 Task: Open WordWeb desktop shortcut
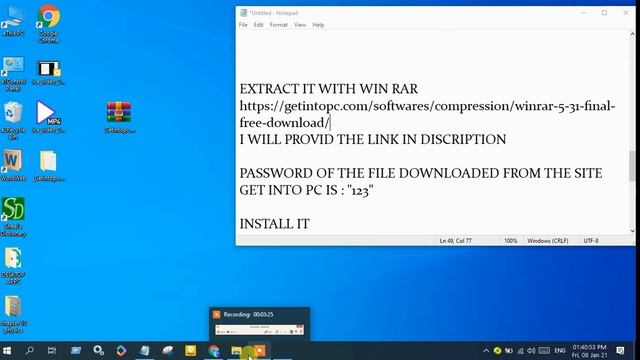13,165
